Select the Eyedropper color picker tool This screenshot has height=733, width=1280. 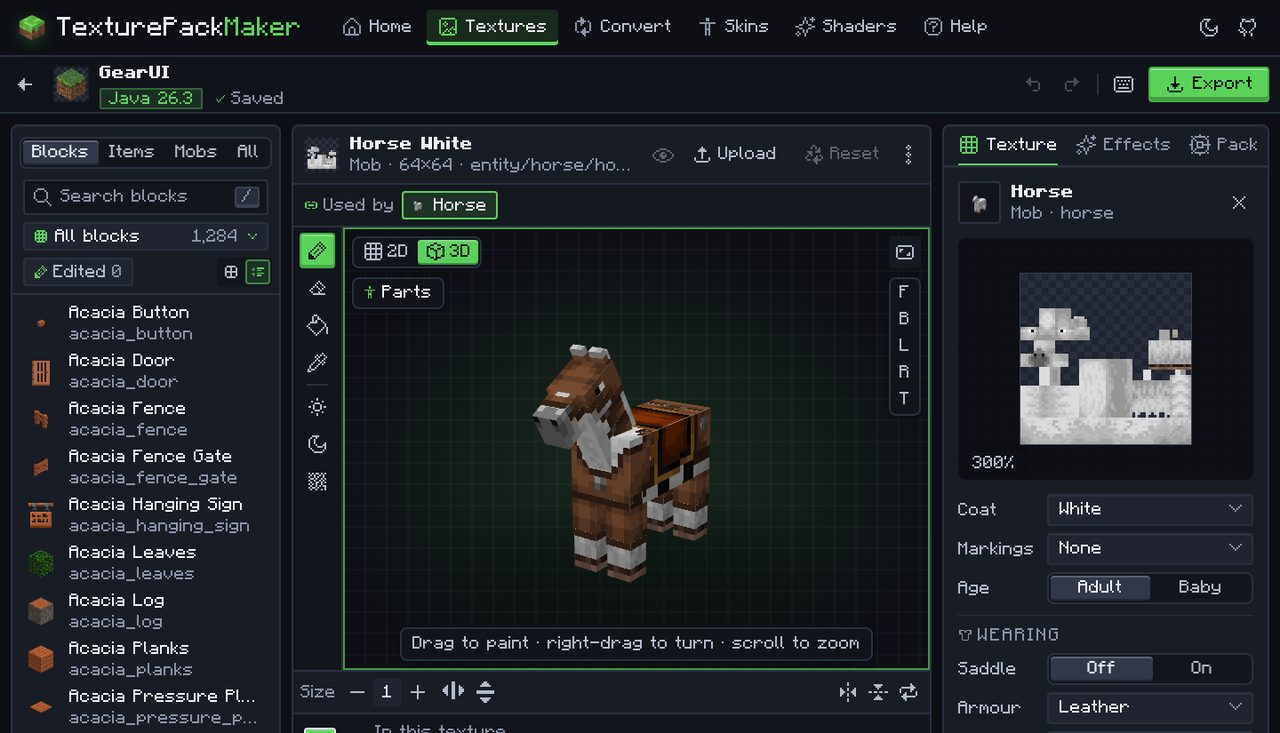pos(317,363)
